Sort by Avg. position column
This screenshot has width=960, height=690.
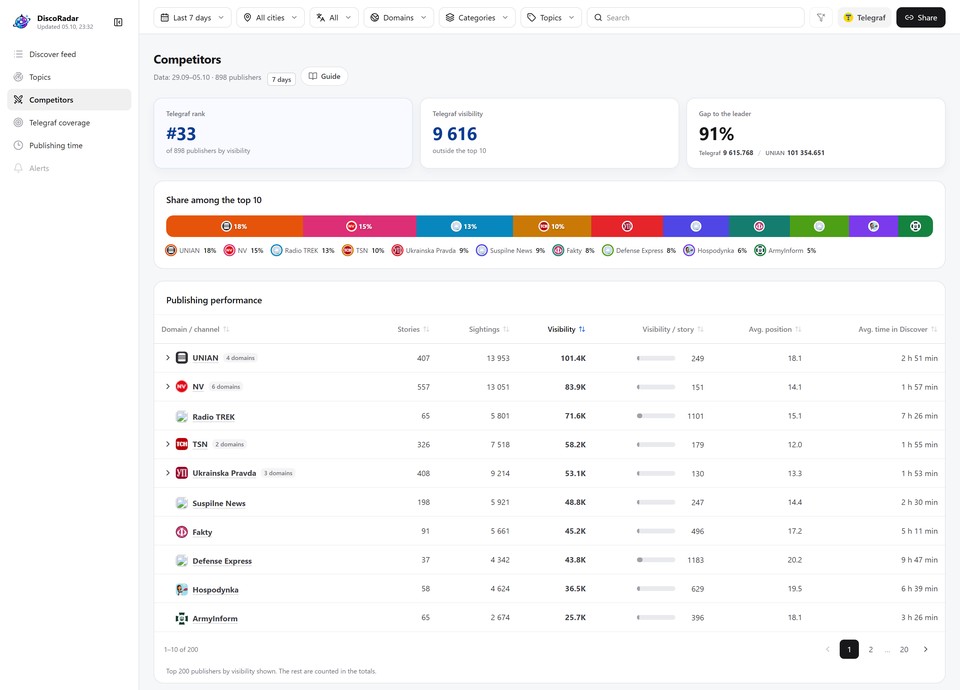click(774, 329)
